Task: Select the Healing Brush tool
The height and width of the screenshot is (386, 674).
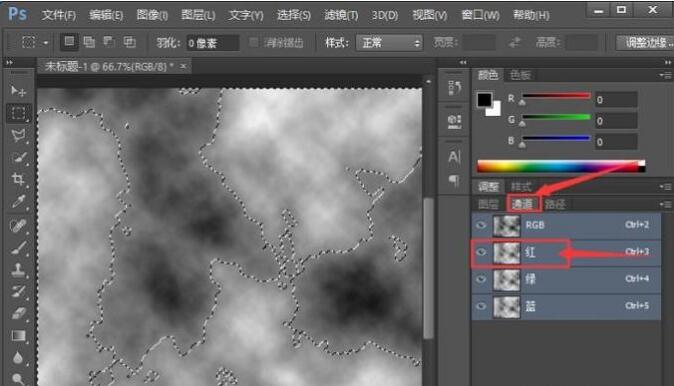Action: coord(18,225)
